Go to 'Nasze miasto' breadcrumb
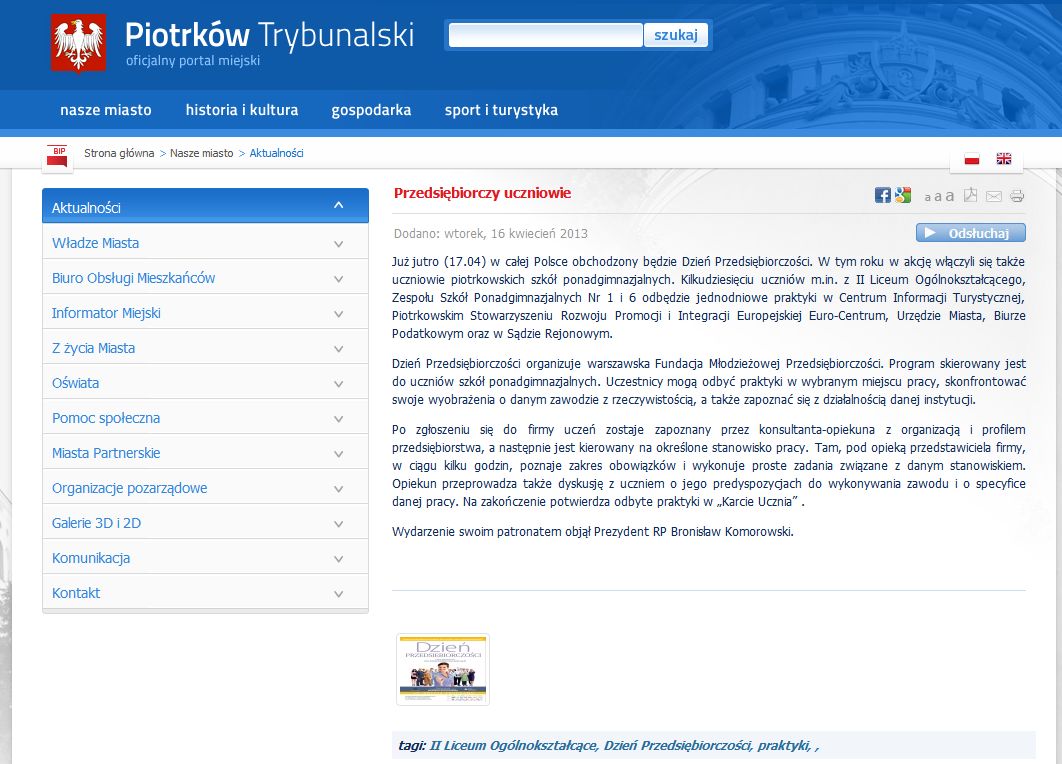Screen dimensions: 1062x764 (x=202, y=153)
